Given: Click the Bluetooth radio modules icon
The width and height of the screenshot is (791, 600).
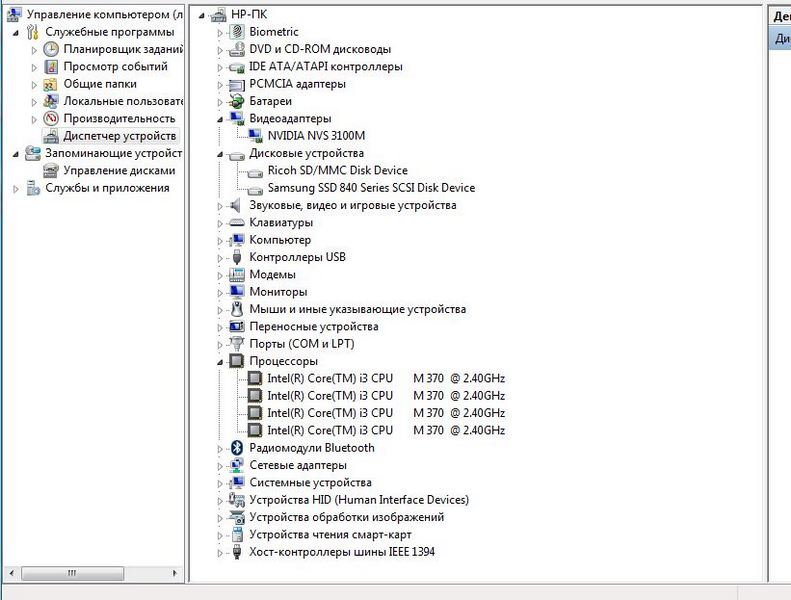Looking at the screenshot, I should coord(237,448).
